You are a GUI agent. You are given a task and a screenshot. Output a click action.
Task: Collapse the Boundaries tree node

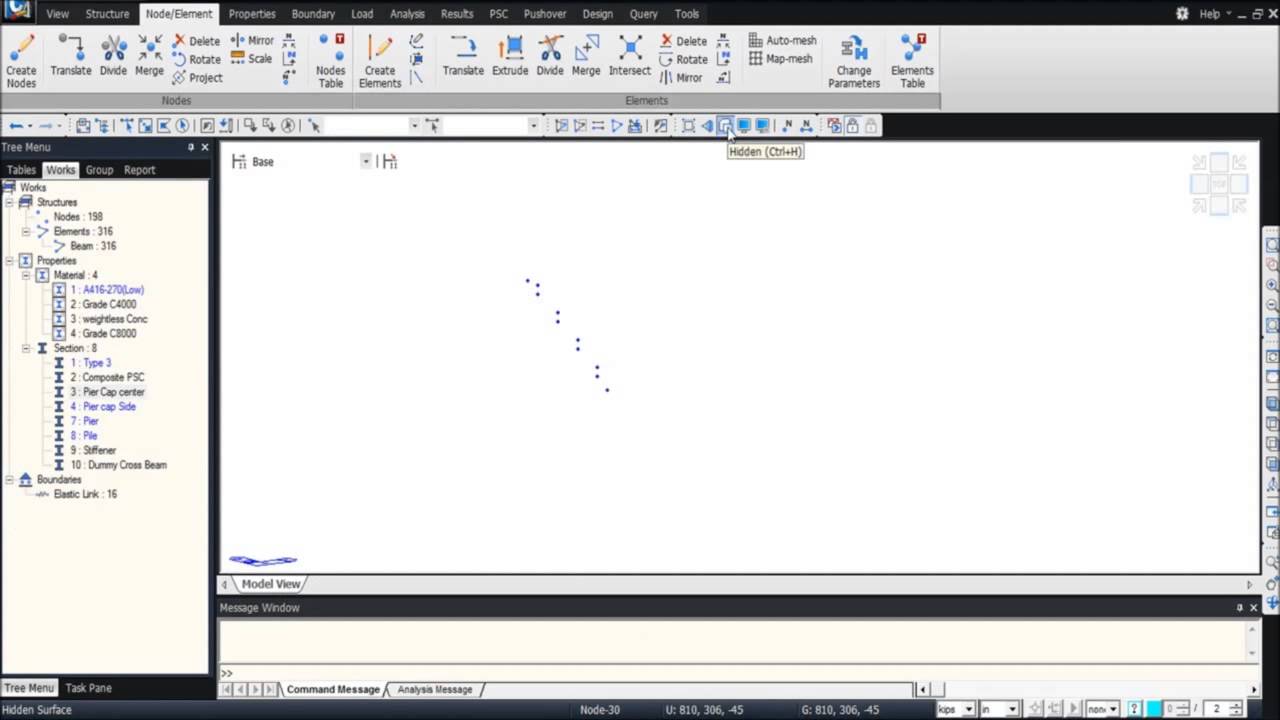pos(9,480)
